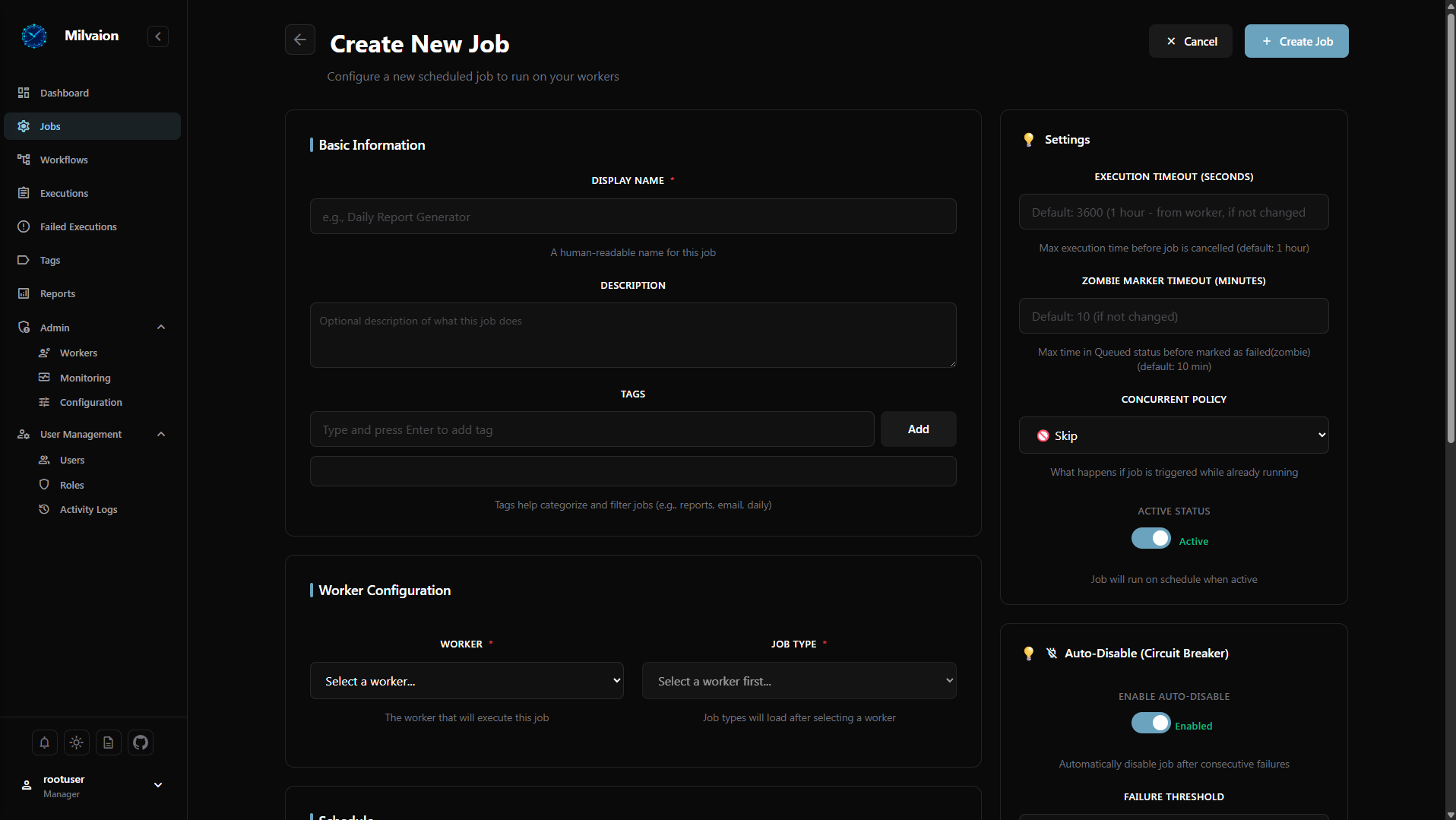
Task: Click the Users group icon
Action: [x=44, y=460]
